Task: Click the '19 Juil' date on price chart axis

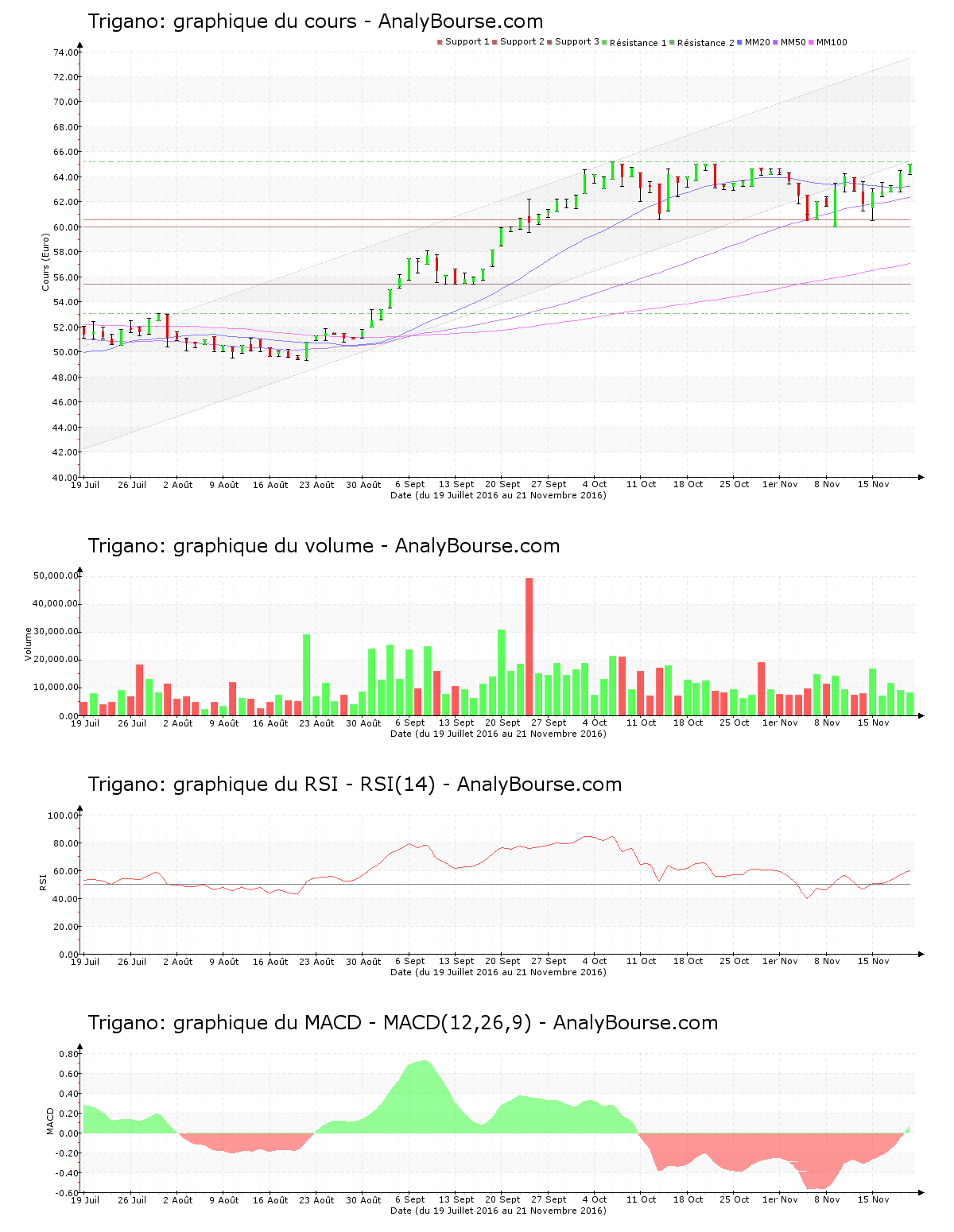Action: coord(85,484)
